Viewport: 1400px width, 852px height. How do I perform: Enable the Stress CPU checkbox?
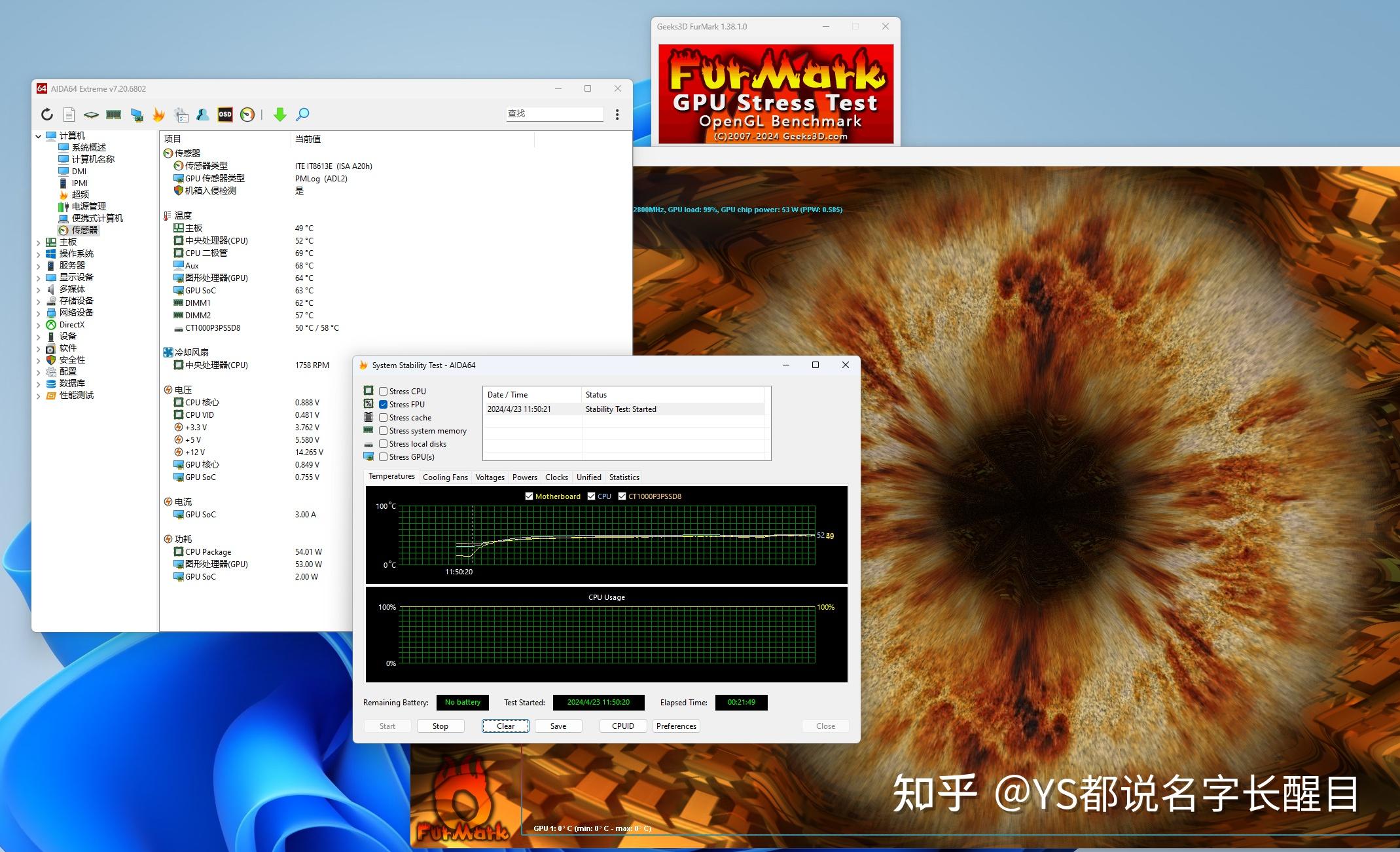point(384,391)
